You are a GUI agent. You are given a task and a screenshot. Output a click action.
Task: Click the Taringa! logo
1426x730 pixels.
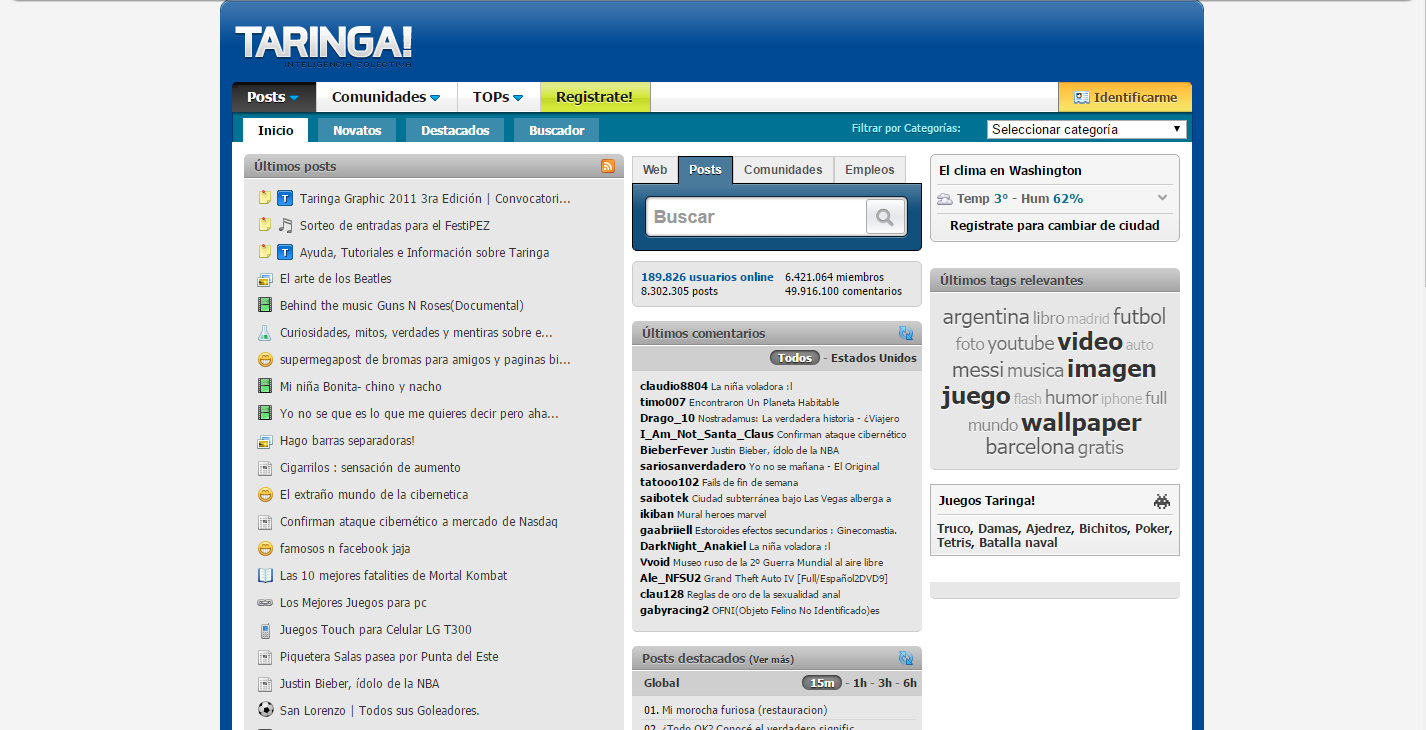pyautogui.click(x=323, y=46)
